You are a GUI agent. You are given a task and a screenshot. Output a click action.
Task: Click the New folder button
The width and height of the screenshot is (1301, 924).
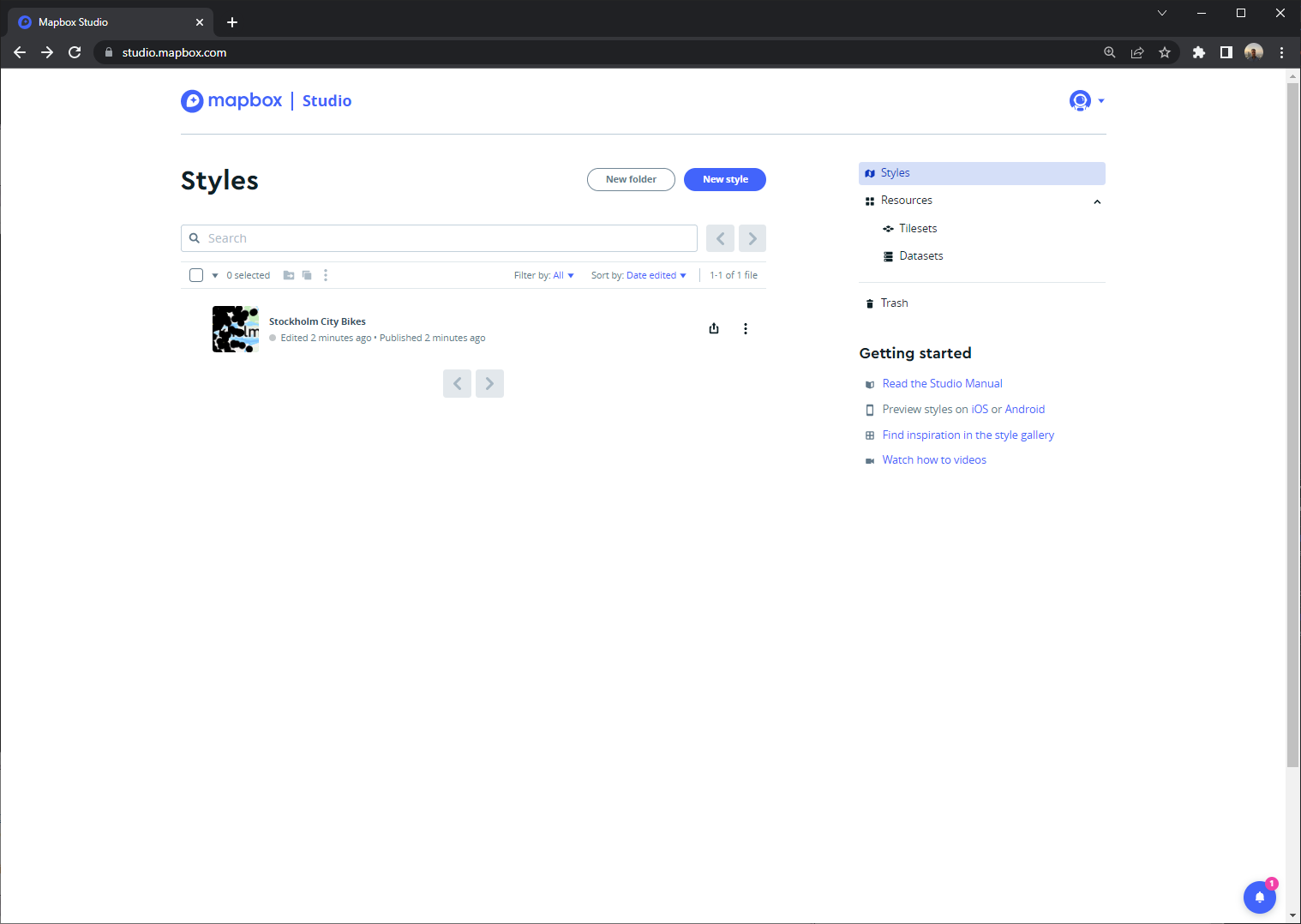click(631, 179)
